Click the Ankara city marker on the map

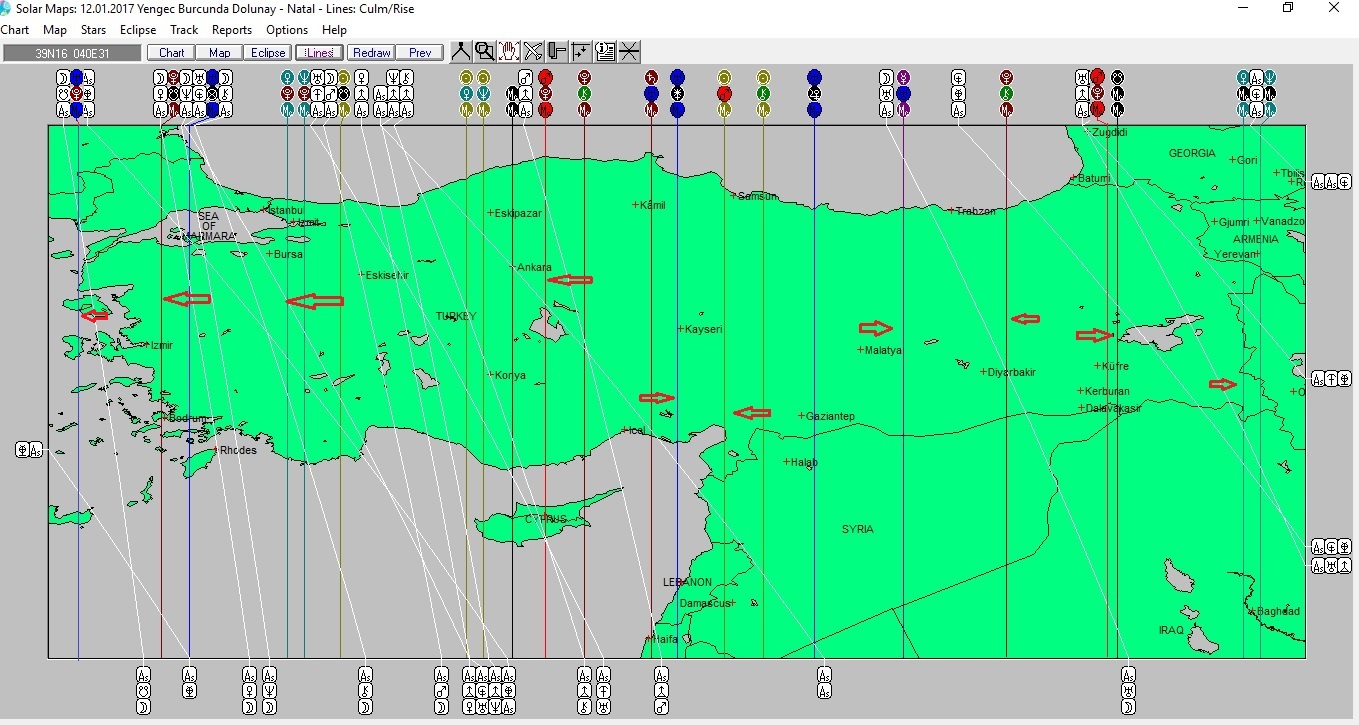pos(515,267)
